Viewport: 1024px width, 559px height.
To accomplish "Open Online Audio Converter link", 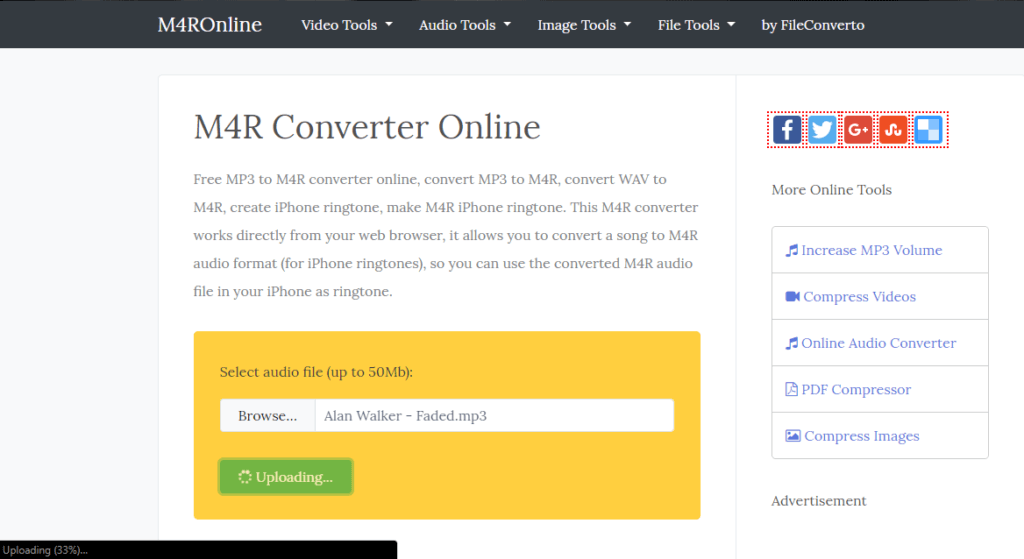I will 880,343.
